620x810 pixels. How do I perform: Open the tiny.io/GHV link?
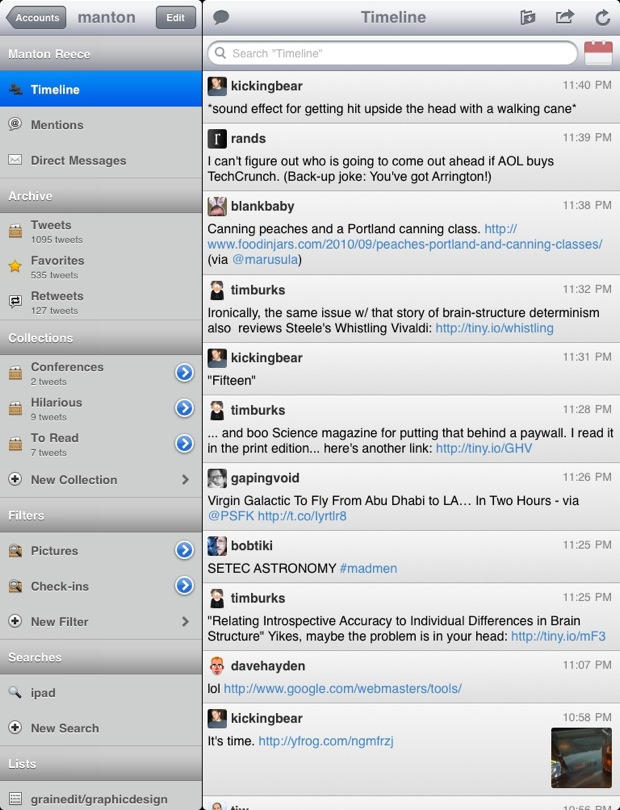coord(484,448)
